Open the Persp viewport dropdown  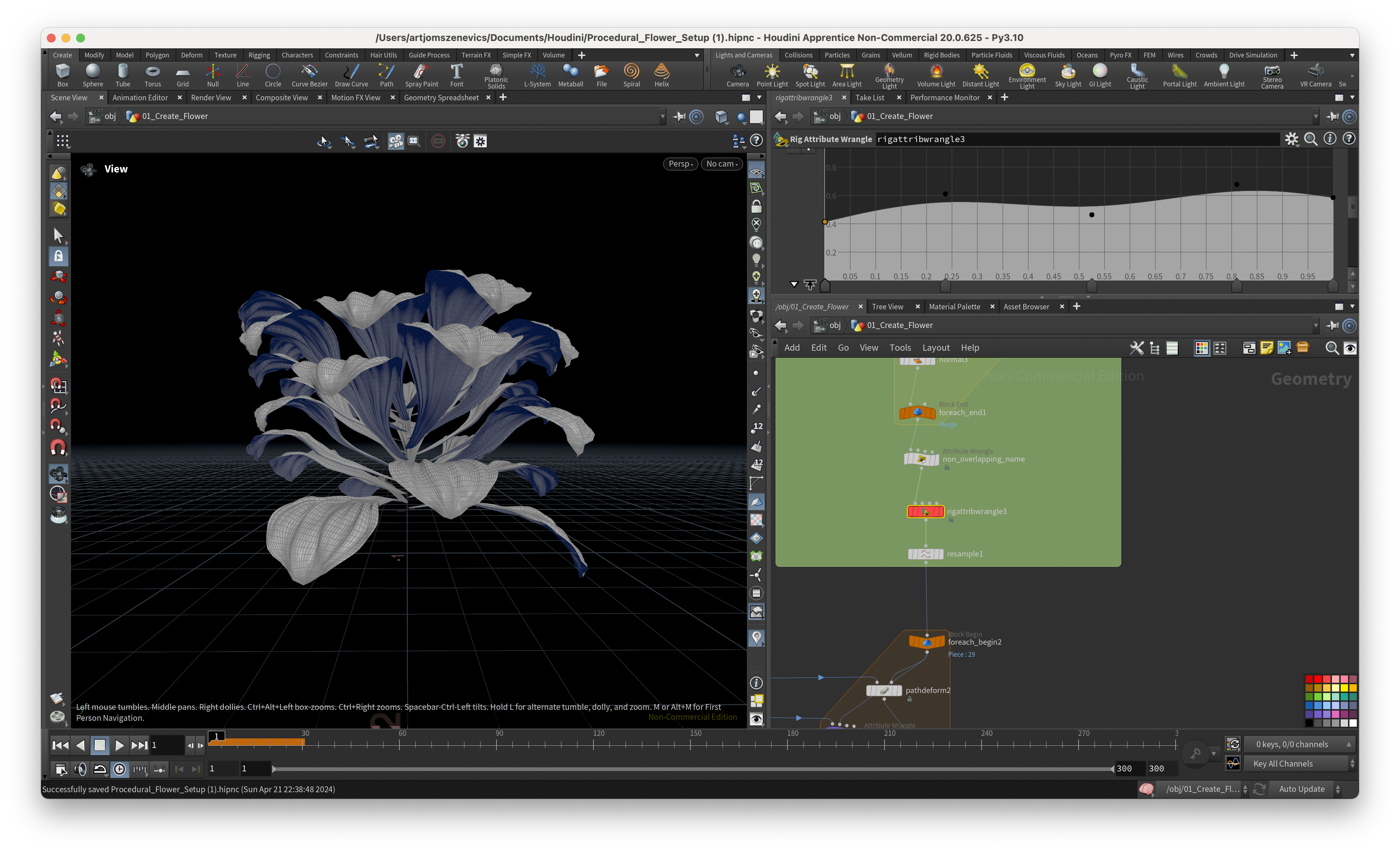[x=680, y=164]
